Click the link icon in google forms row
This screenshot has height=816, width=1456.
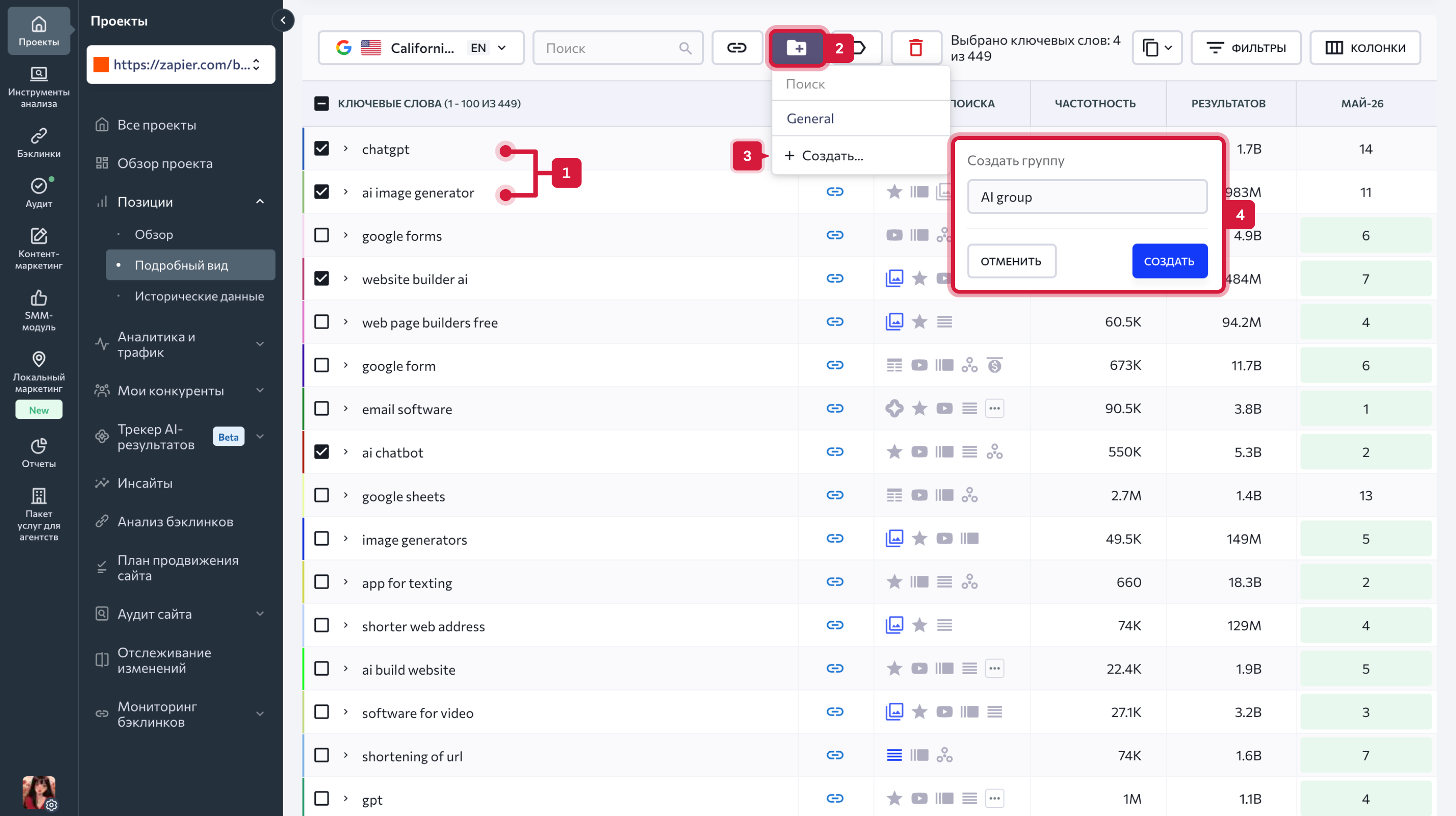tap(835, 235)
